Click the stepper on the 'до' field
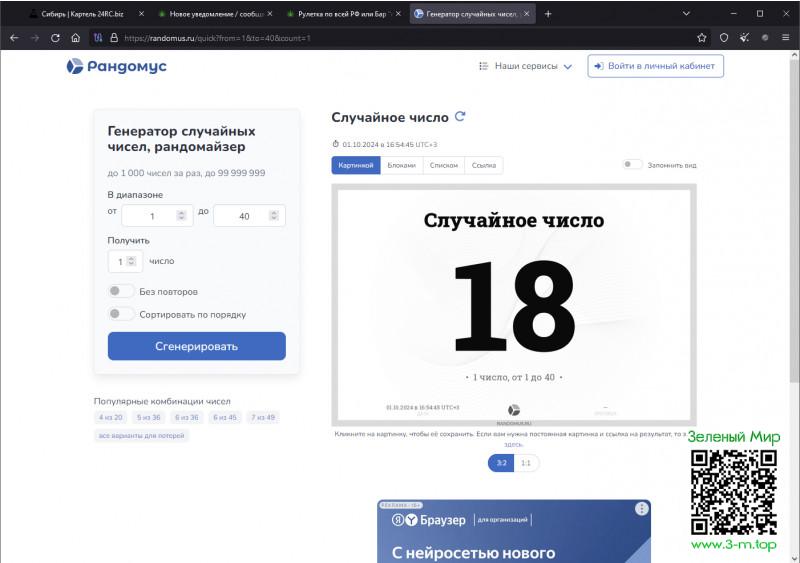 click(x=273, y=216)
